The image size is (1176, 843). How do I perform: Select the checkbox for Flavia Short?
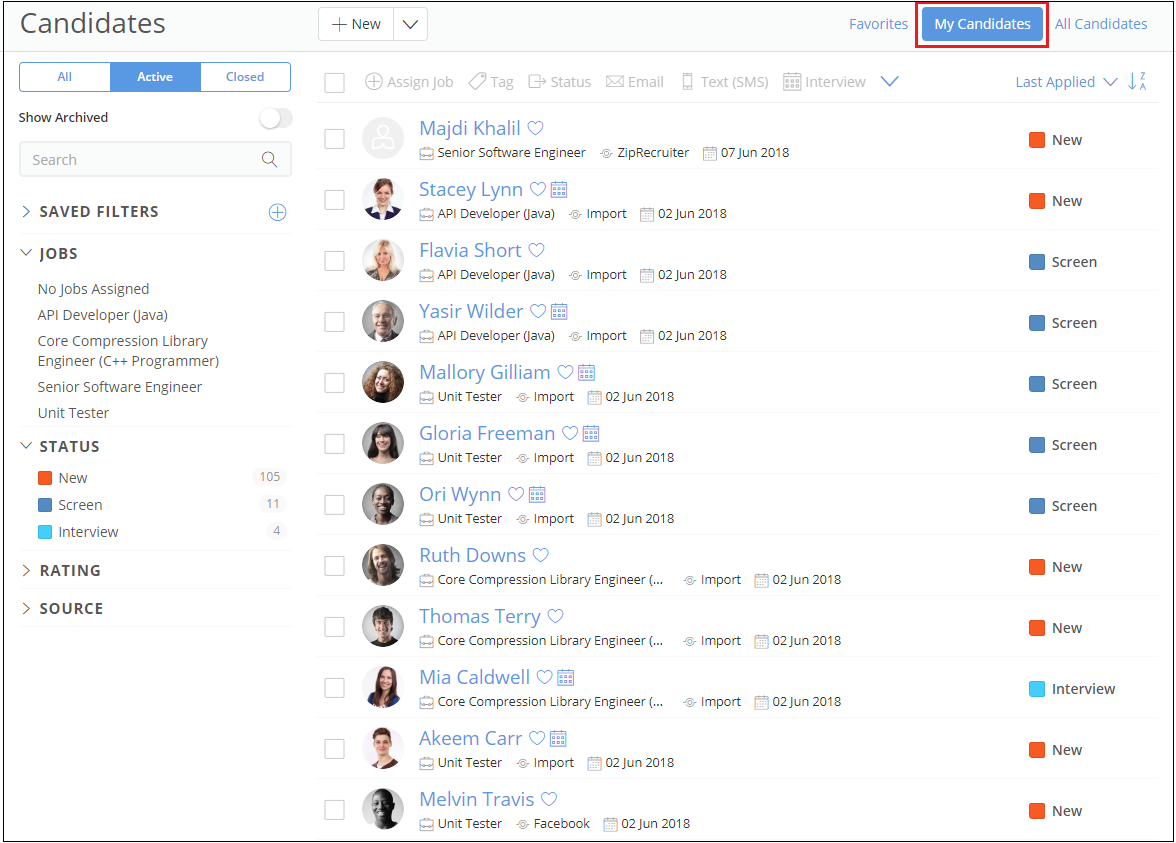click(335, 261)
